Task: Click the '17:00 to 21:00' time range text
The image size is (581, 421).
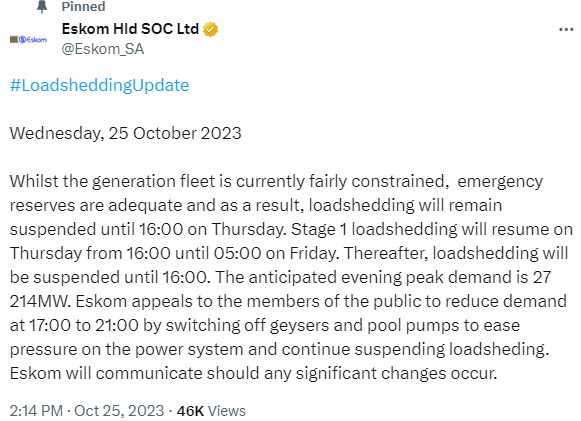Action: (84, 325)
